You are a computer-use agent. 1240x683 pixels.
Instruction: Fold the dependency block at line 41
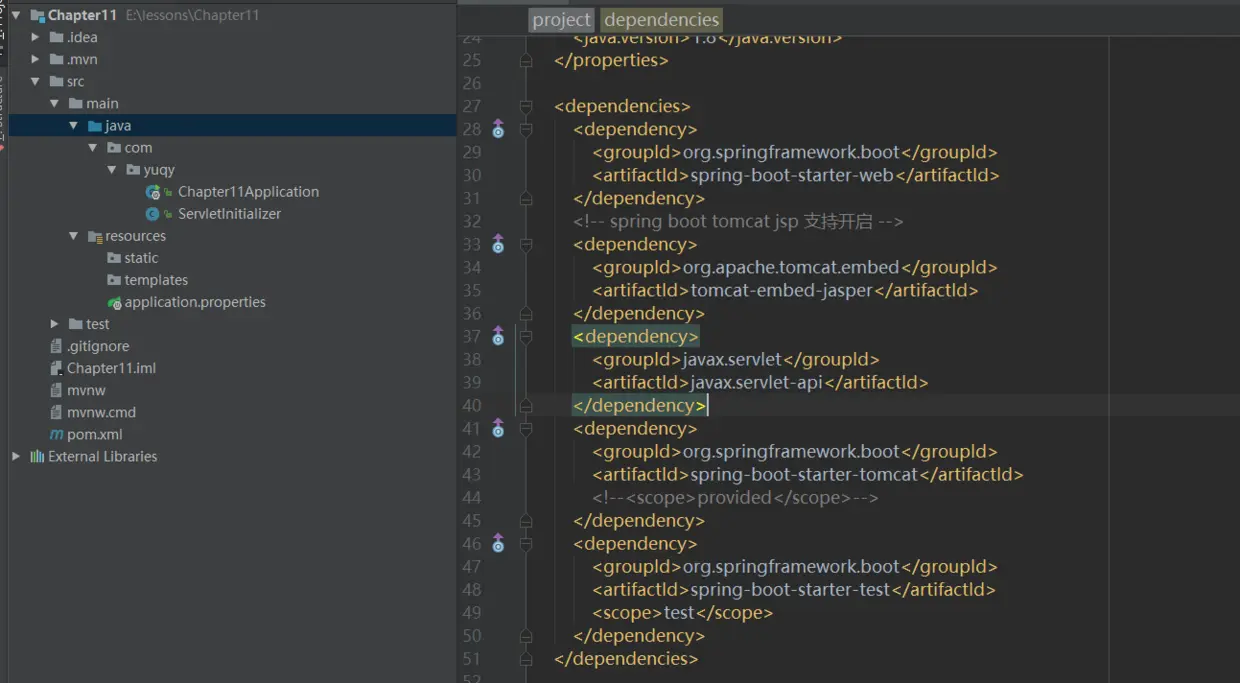point(526,428)
